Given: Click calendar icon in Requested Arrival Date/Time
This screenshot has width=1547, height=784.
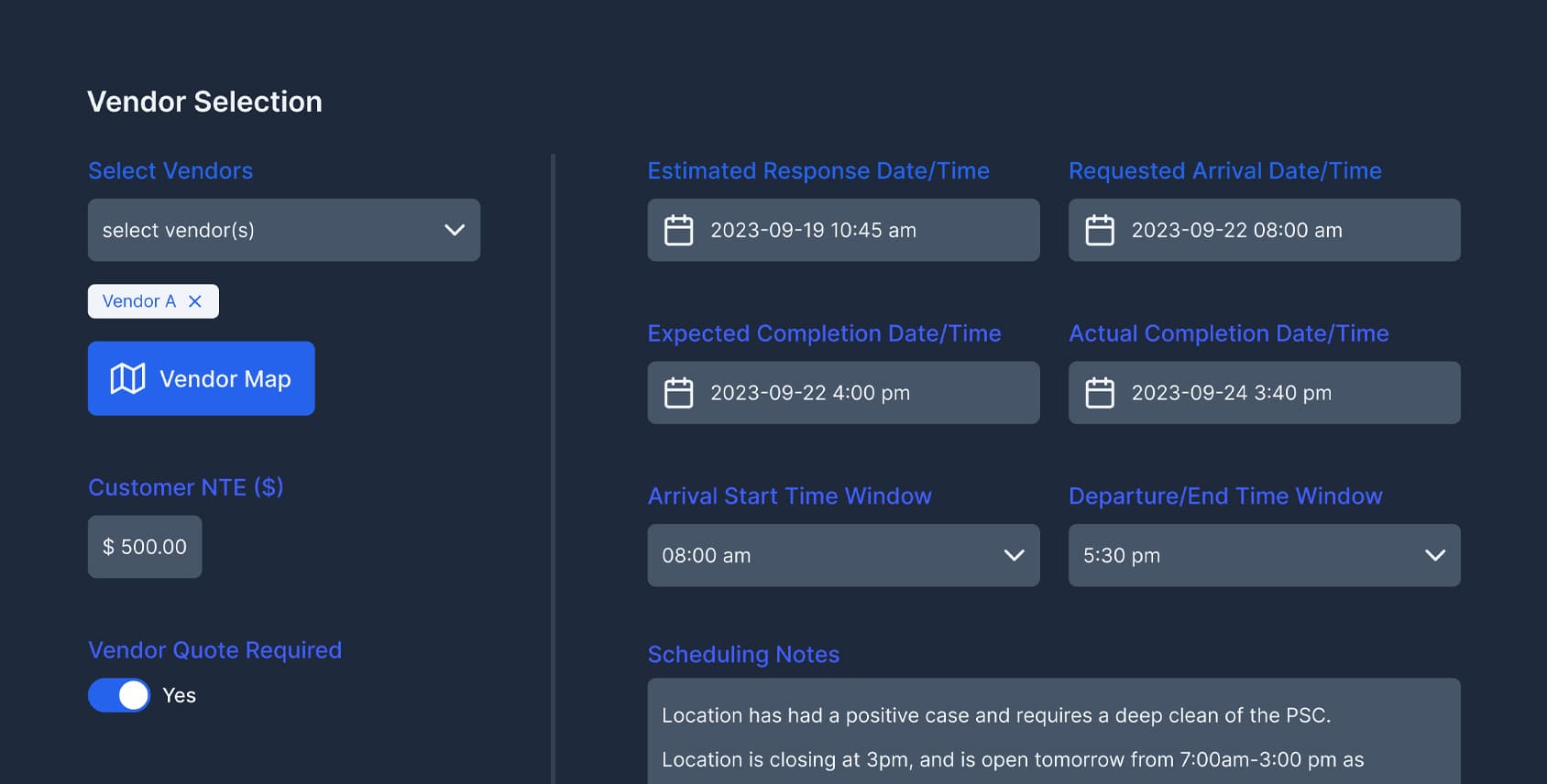Looking at the screenshot, I should point(1100,230).
